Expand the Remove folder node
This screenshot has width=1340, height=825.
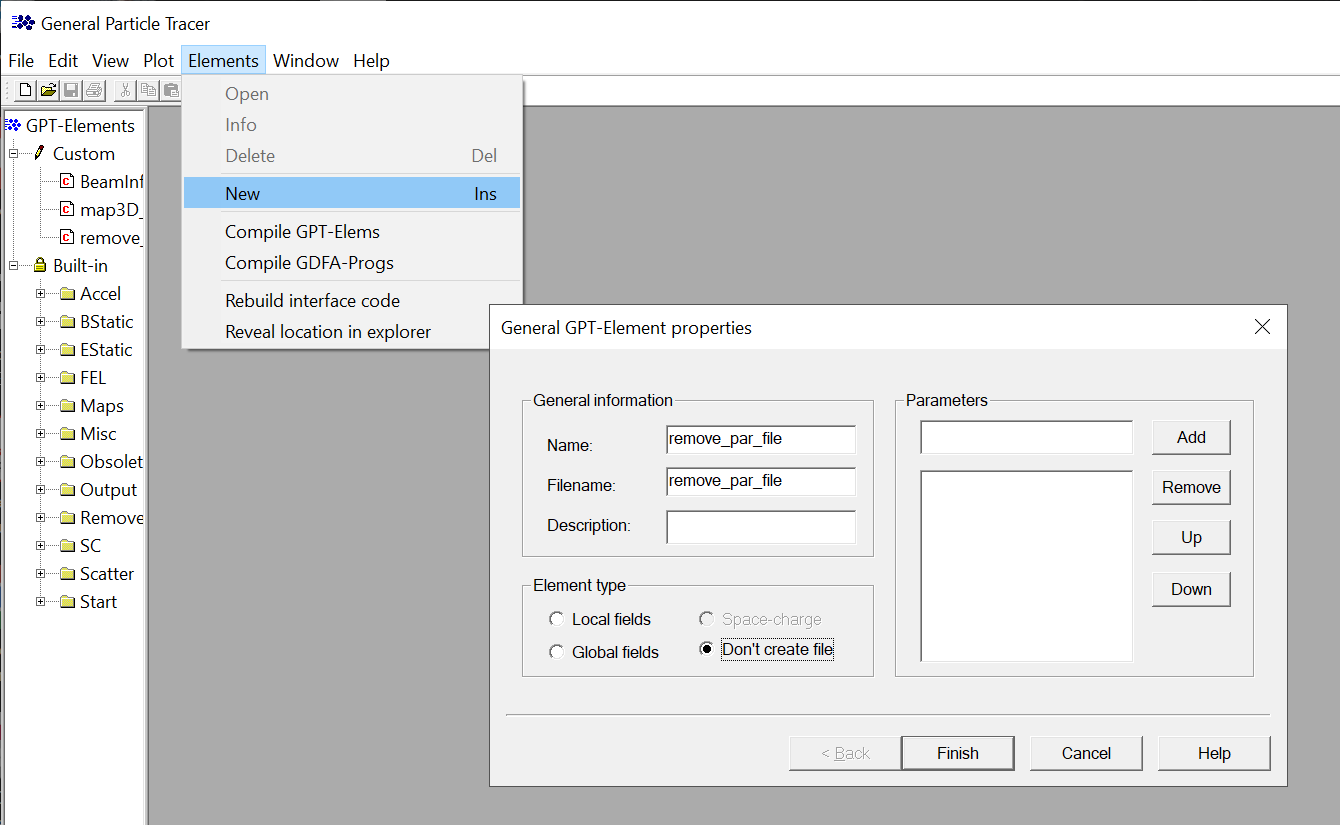pyautogui.click(x=41, y=517)
